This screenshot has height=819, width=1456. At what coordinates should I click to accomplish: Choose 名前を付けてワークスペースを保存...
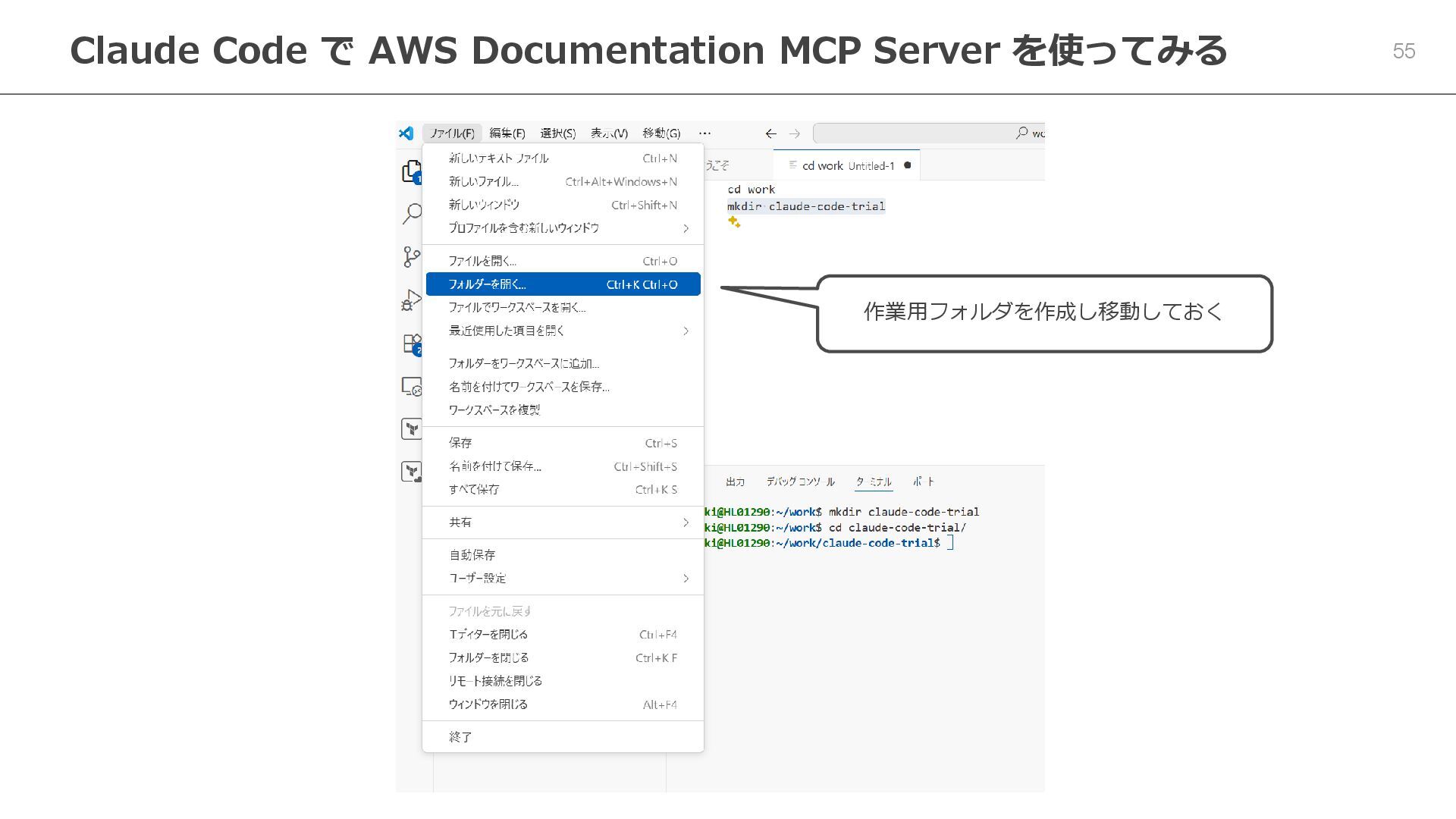click(563, 387)
